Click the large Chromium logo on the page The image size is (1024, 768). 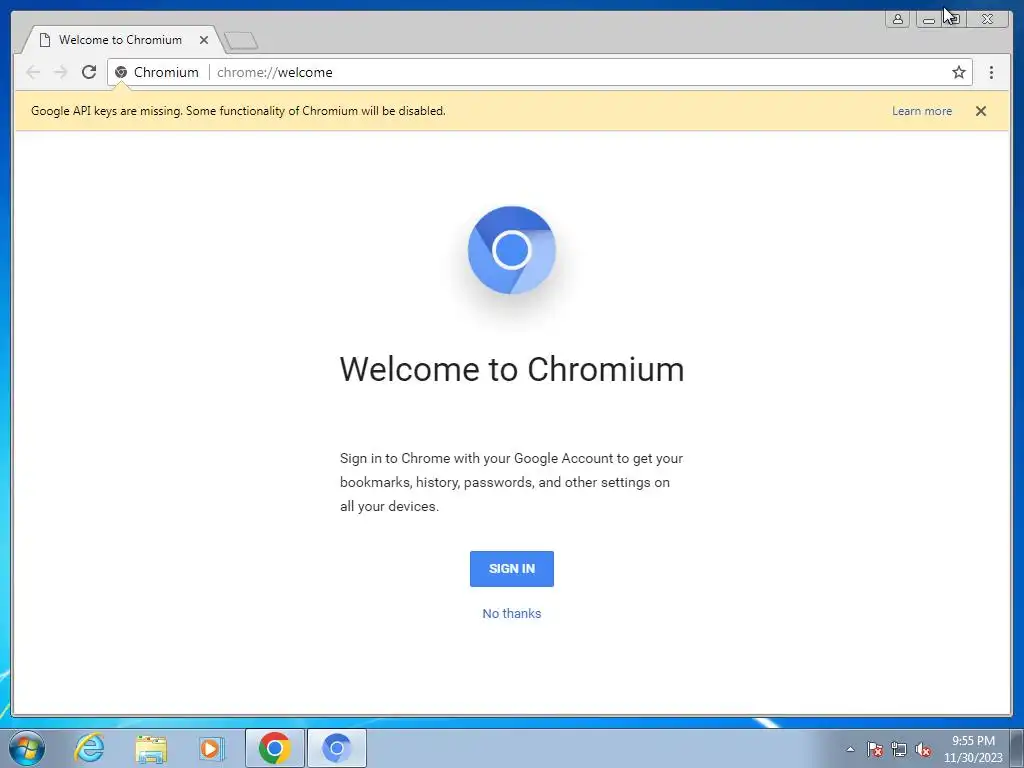(511, 250)
